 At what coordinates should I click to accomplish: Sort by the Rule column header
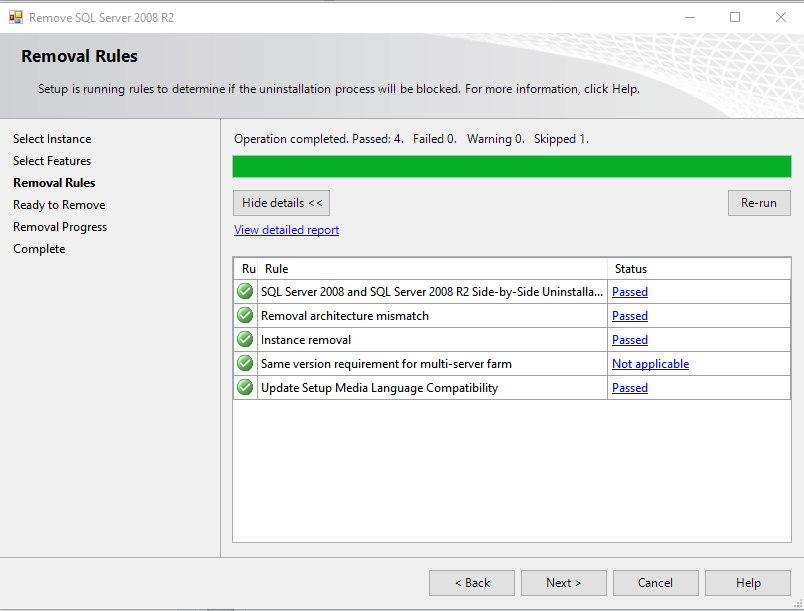pyautogui.click(x=430, y=269)
